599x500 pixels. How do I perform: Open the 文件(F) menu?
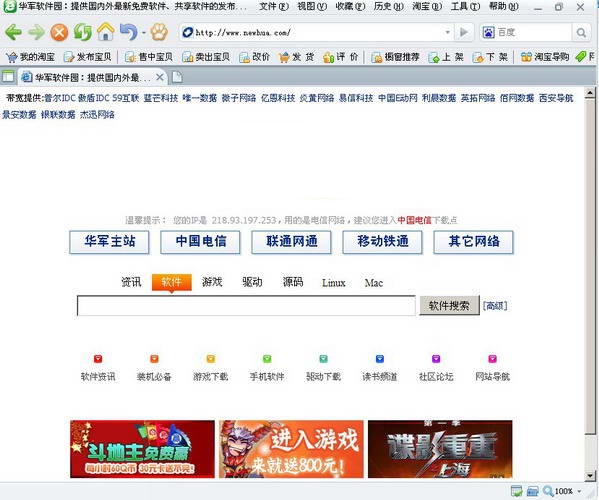pyautogui.click(x=274, y=6)
